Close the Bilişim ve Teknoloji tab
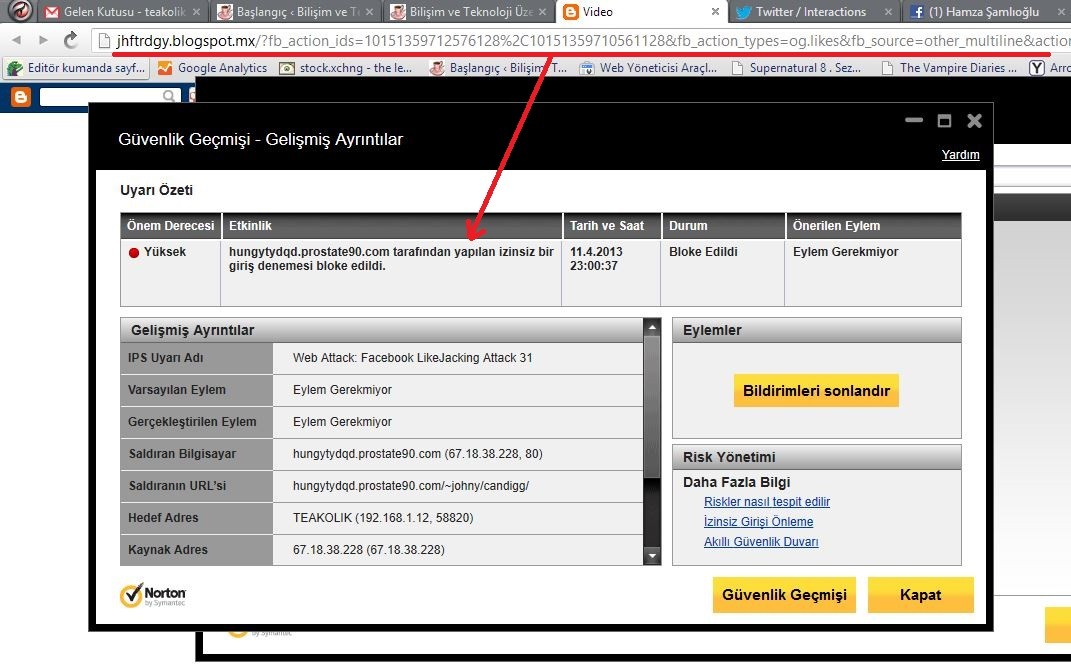This screenshot has height=664, width=1071. pos(542,12)
